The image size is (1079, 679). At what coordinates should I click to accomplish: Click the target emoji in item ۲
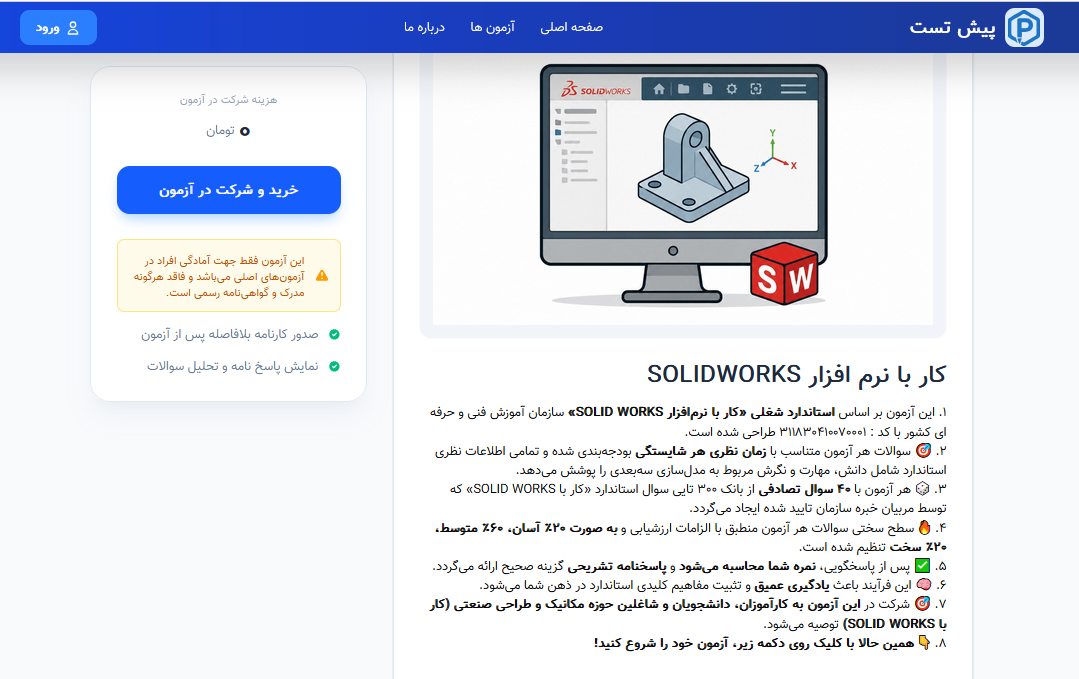click(x=923, y=451)
